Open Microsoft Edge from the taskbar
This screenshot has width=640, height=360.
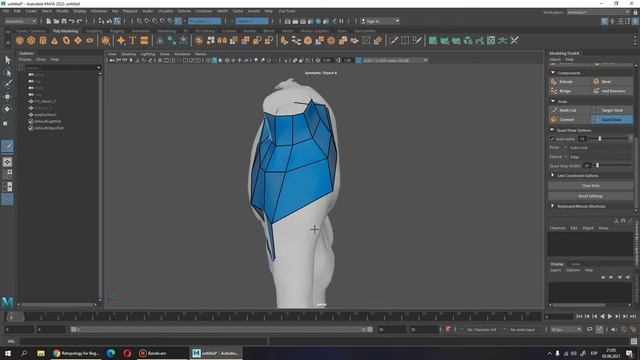click(x=111, y=353)
